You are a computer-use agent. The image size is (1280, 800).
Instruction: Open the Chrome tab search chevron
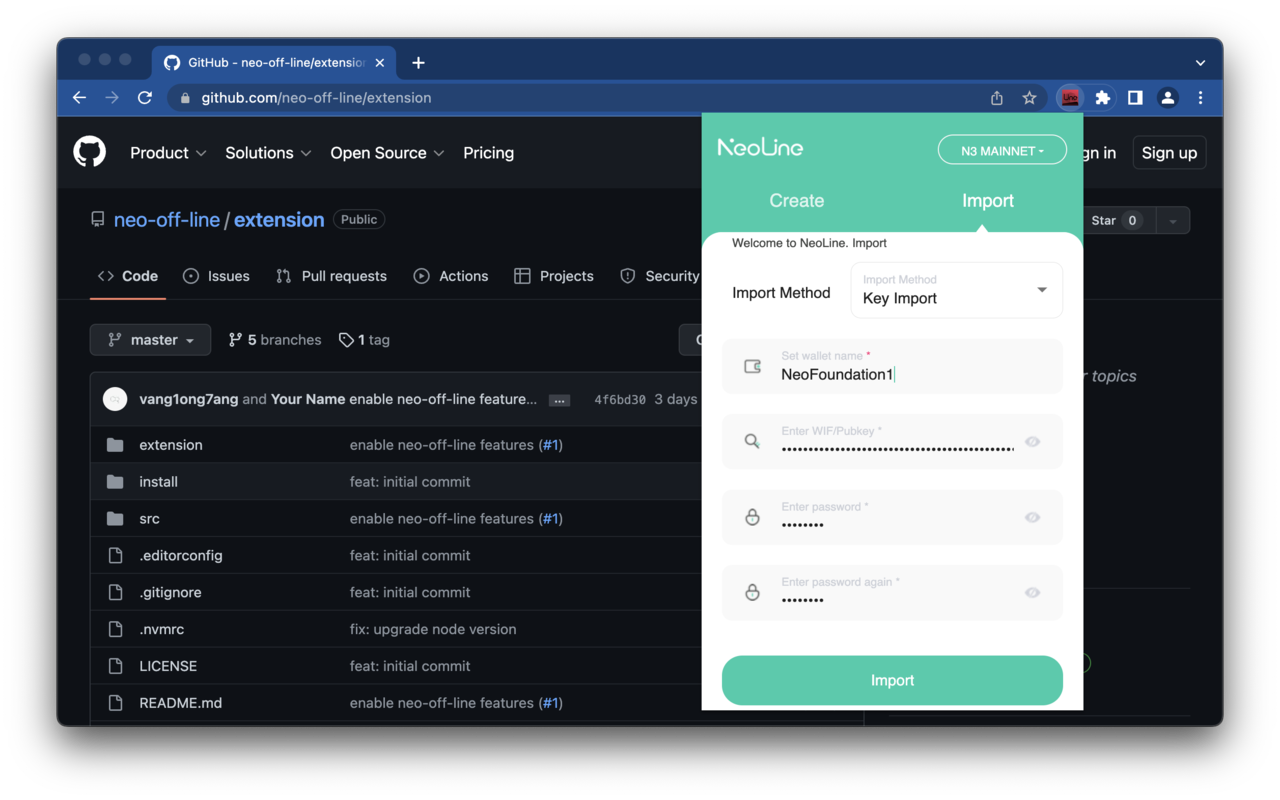1200,62
